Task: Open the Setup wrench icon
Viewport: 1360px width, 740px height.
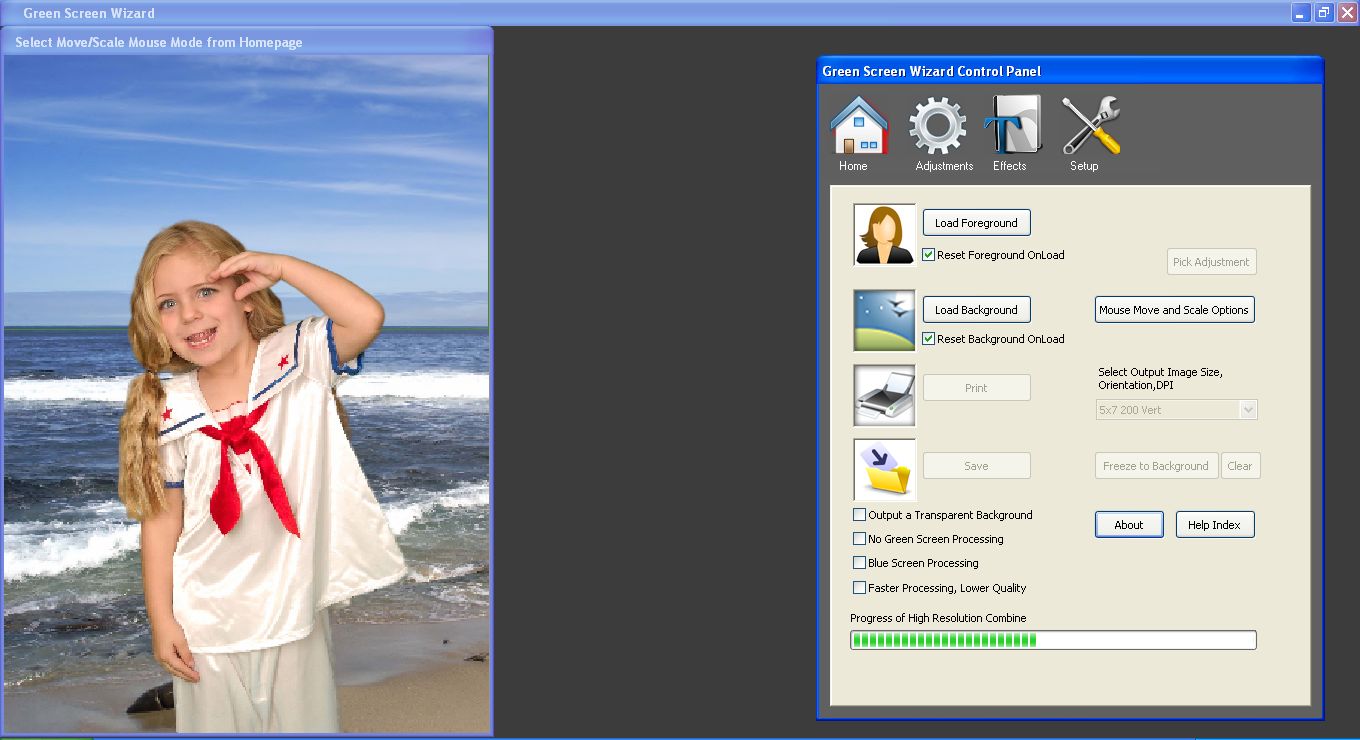Action: point(1090,126)
